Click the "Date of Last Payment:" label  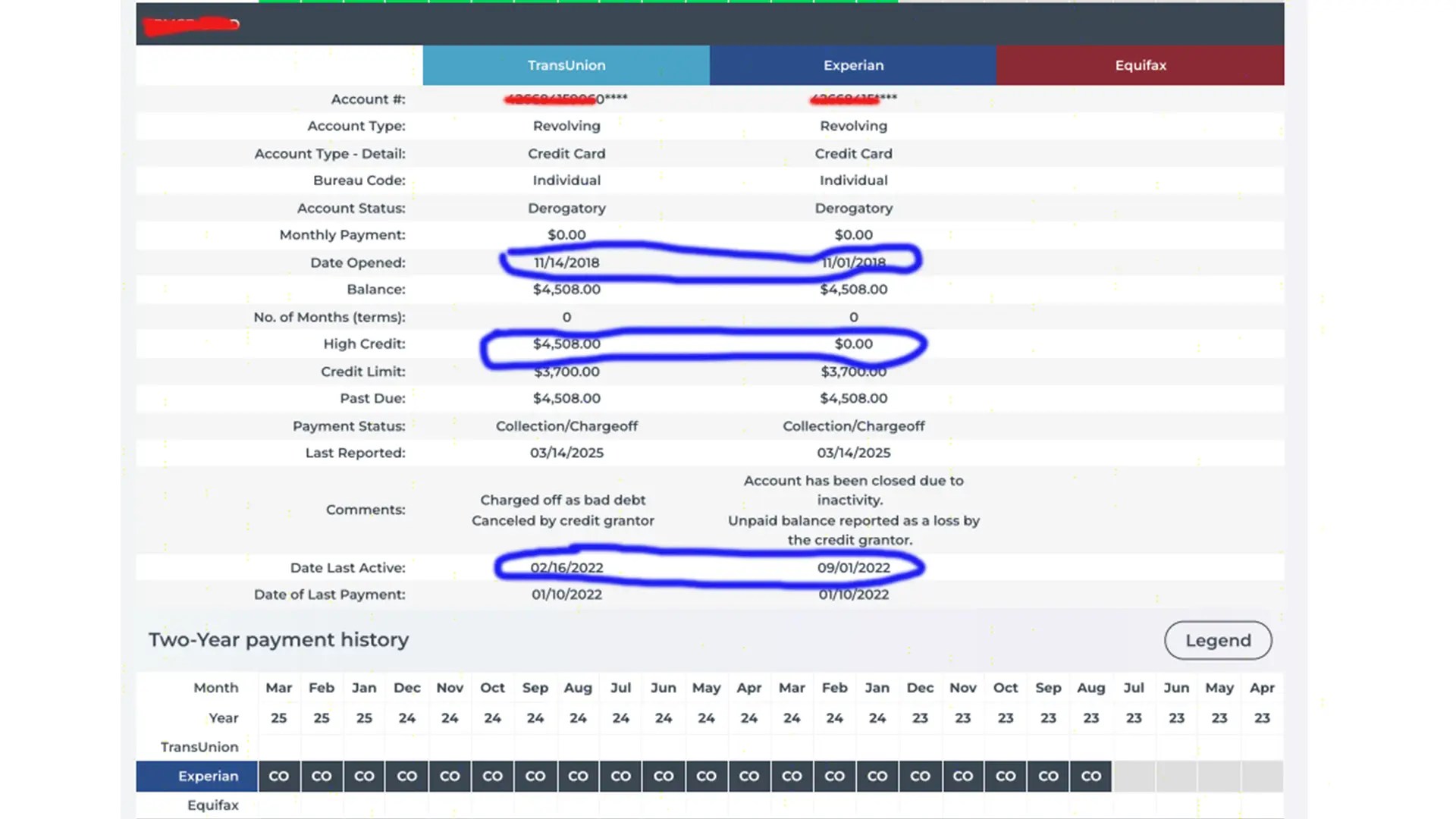[329, 595]
